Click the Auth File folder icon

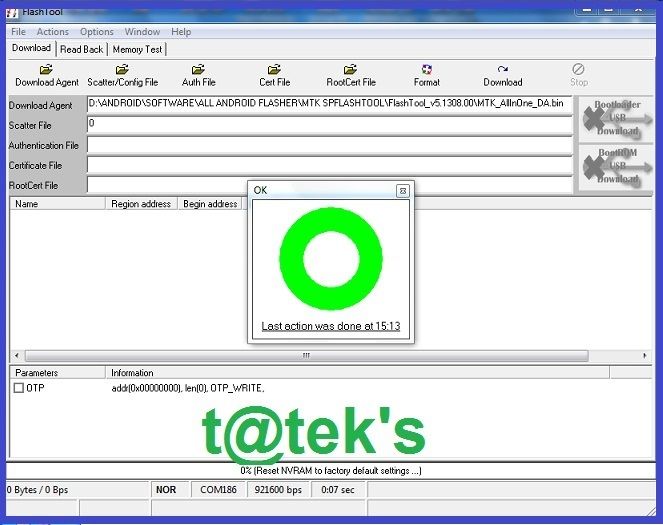[198, 69]
